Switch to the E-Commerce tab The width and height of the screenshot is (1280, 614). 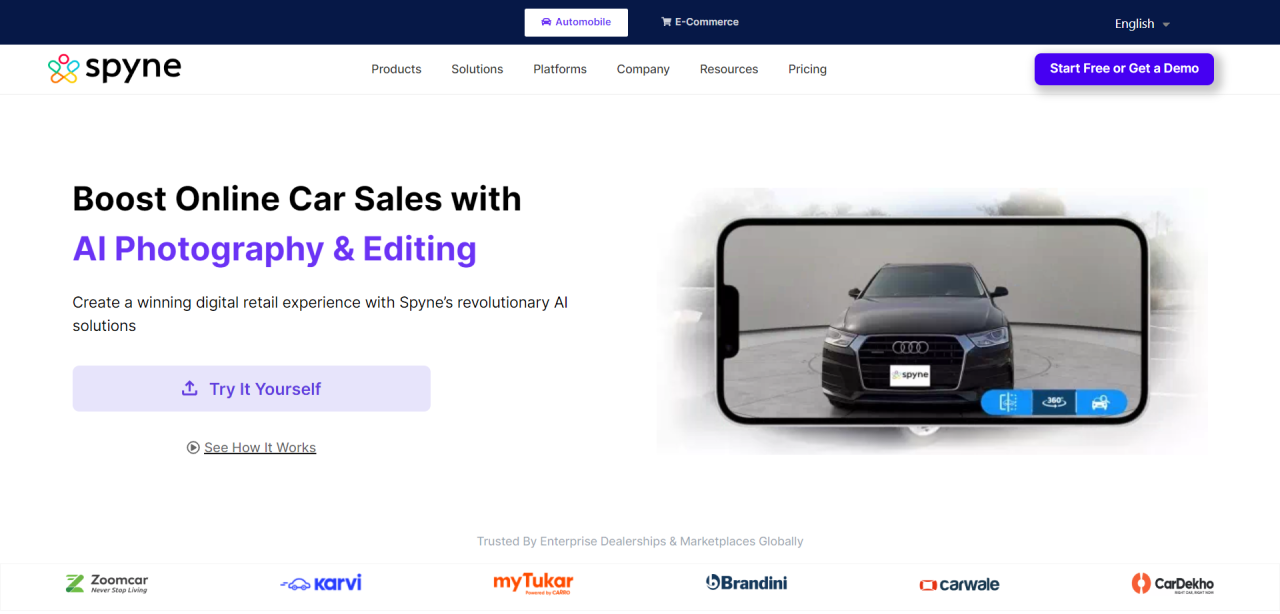[700, 22]
